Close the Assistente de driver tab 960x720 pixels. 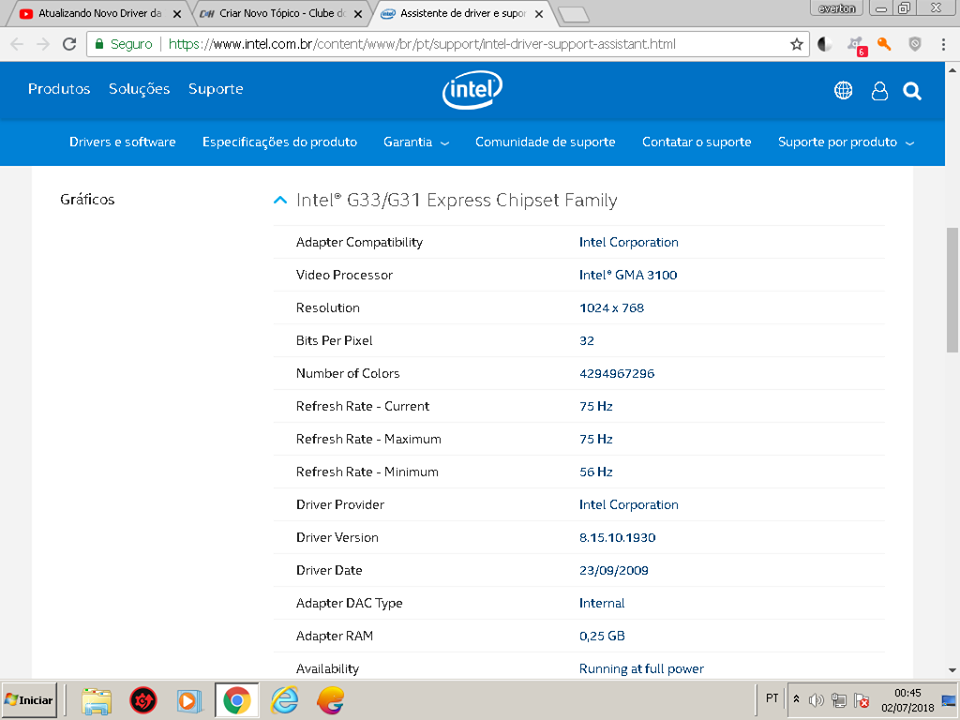coord(539,14)
